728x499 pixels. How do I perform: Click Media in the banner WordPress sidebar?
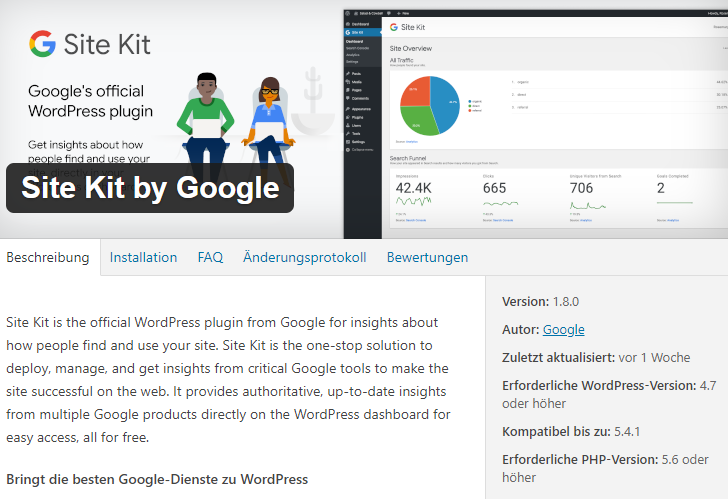354,82
